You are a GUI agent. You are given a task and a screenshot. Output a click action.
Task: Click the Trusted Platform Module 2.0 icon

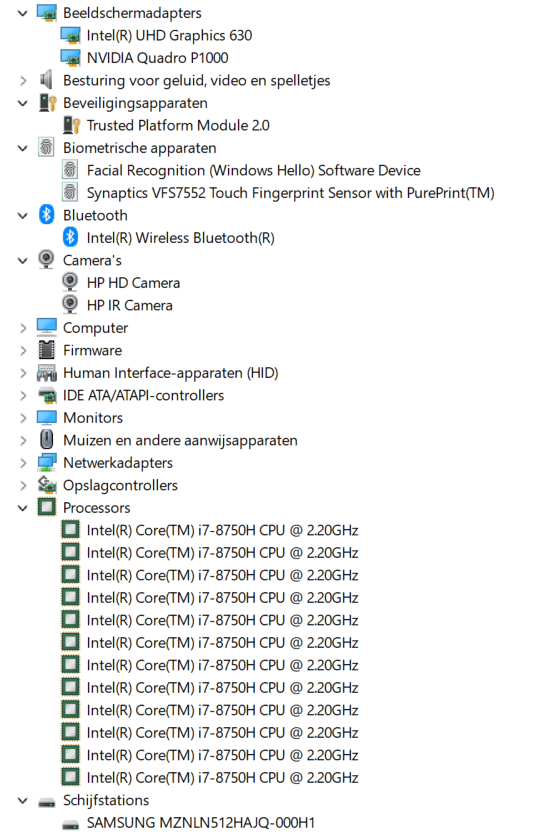coord(71,125)
